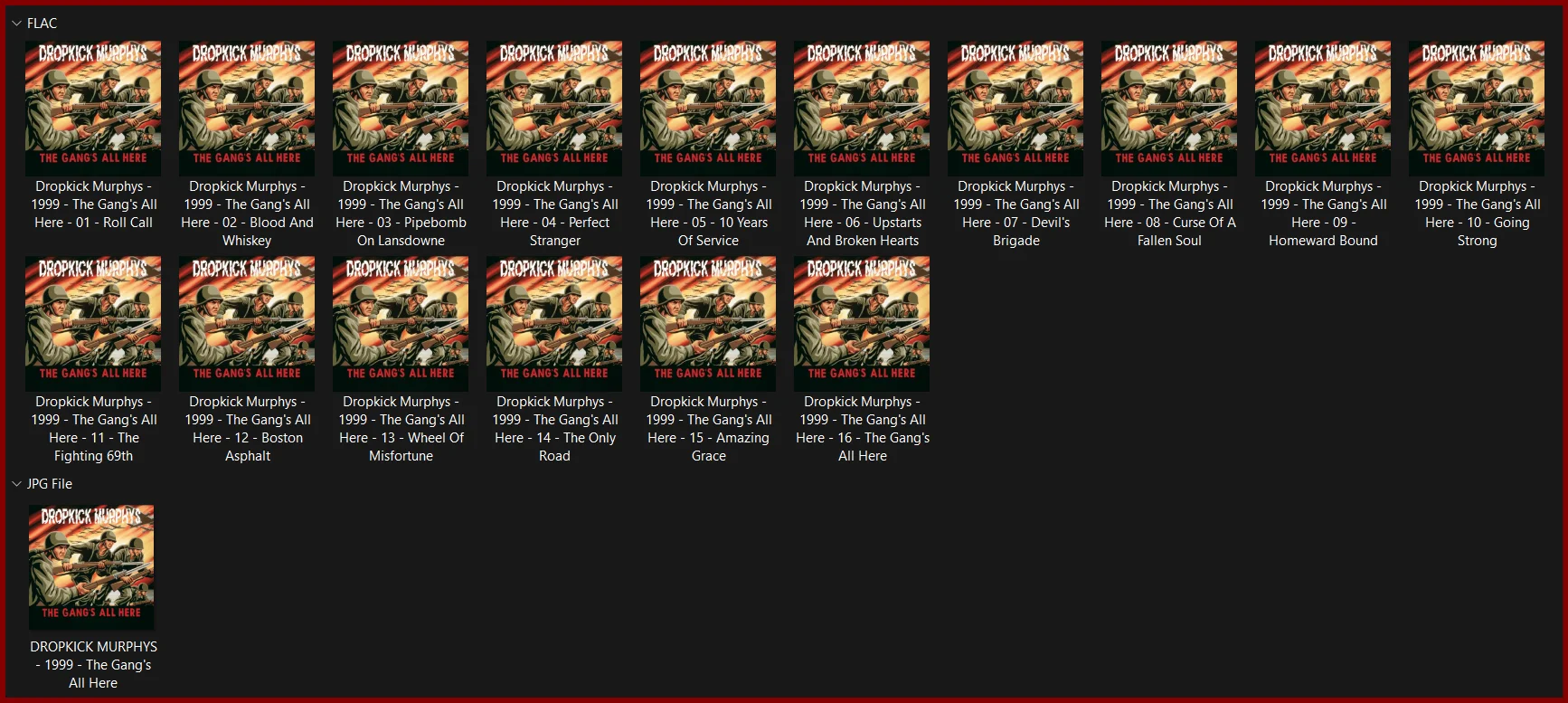Click the file name '11 - The Fighting 69th'
1568x703 pixels.
pyautogui.click(x=93, y=429)
